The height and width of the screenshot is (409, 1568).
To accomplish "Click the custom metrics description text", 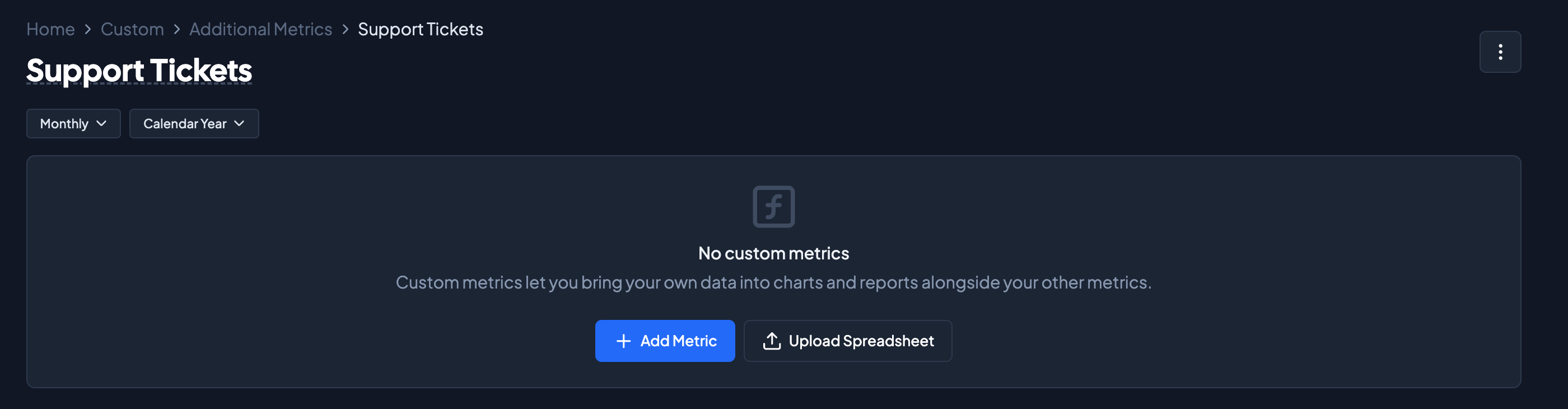I will click(773, 282).
